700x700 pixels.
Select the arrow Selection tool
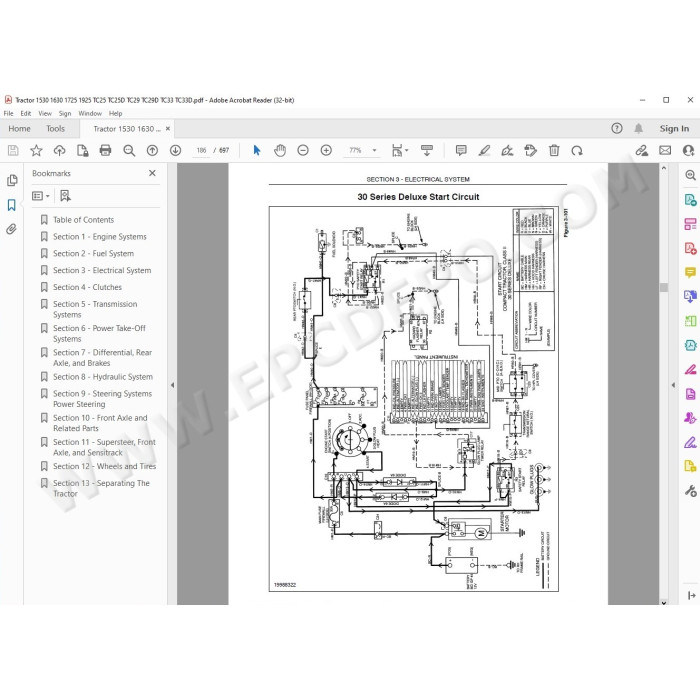coord(257,150)
